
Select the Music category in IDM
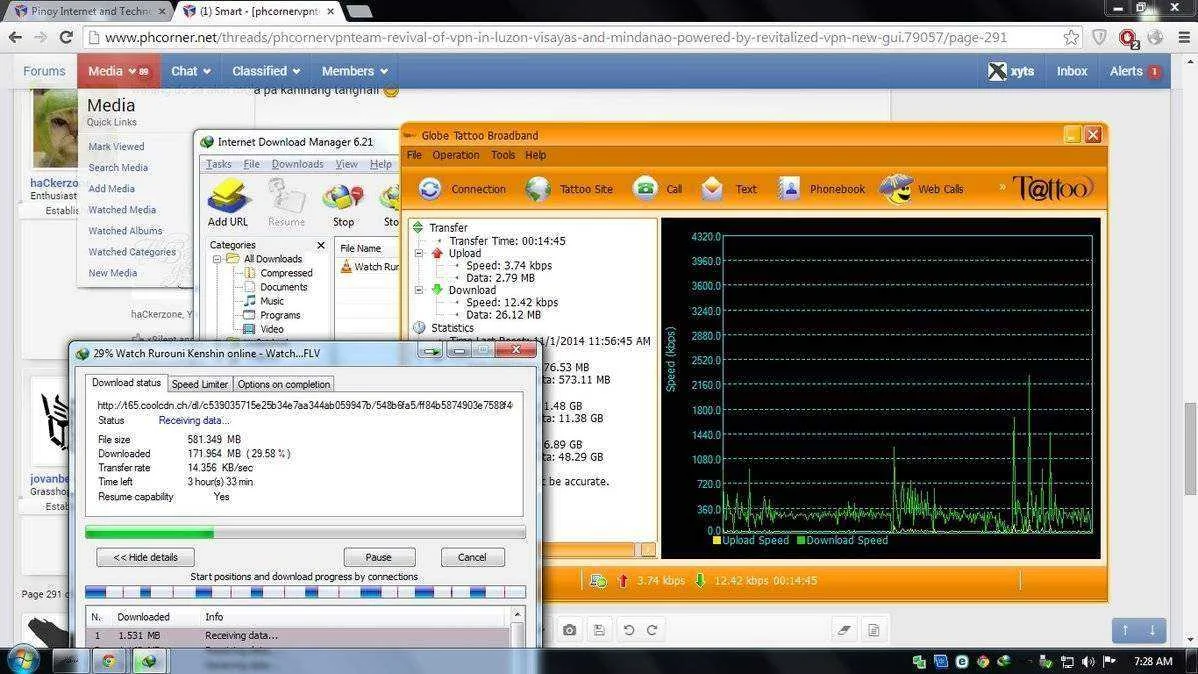coord(271,301)
